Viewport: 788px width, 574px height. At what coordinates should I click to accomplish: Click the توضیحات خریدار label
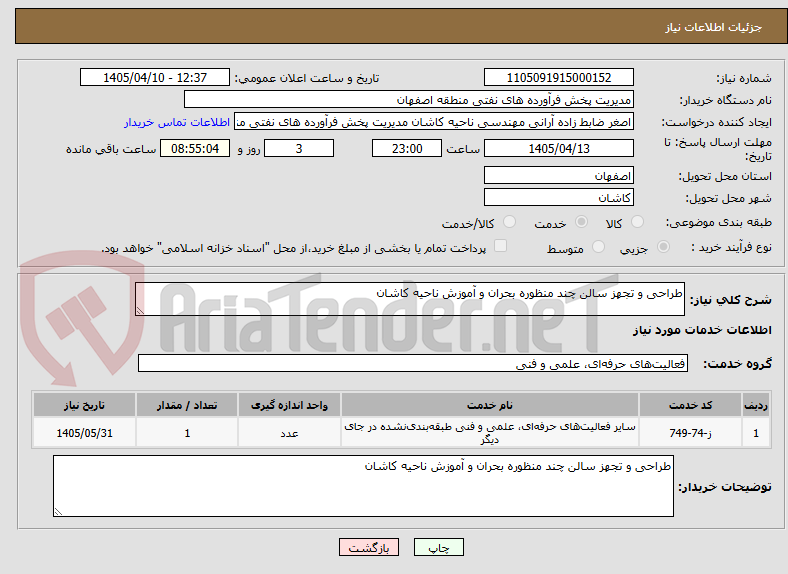(725, 487)
